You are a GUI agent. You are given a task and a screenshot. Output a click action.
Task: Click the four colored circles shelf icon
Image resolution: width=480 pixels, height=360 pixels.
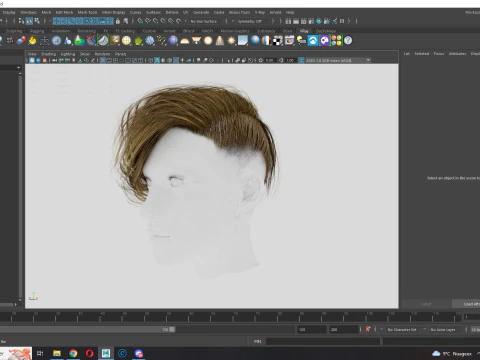coord(337,41)
